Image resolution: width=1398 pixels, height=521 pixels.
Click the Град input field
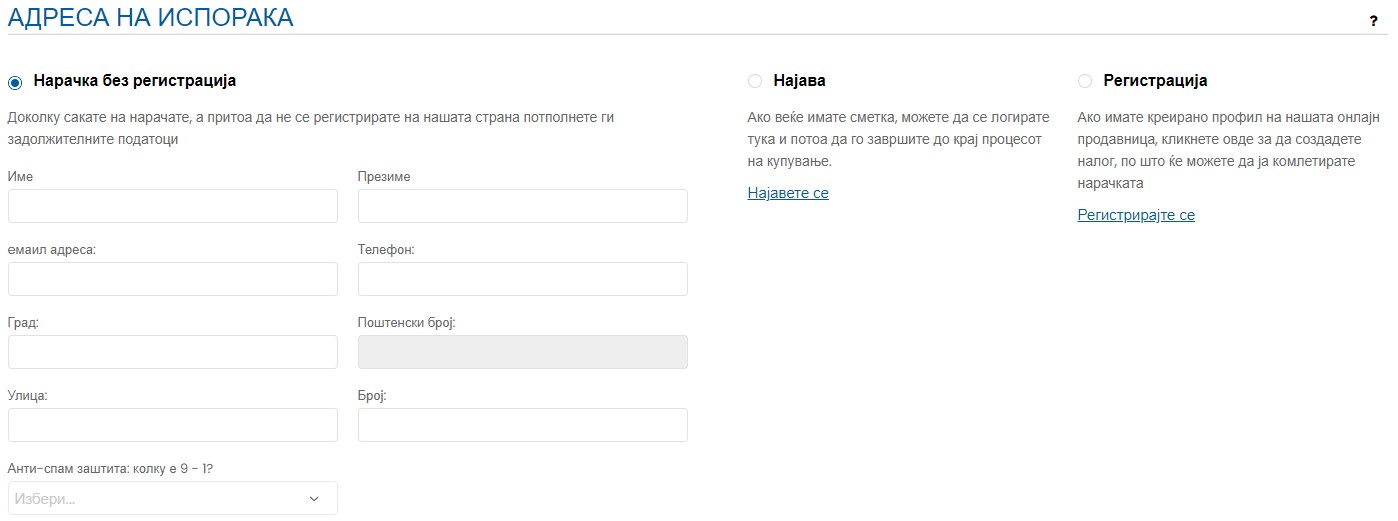pyautogui.click(x=173, y=352)
